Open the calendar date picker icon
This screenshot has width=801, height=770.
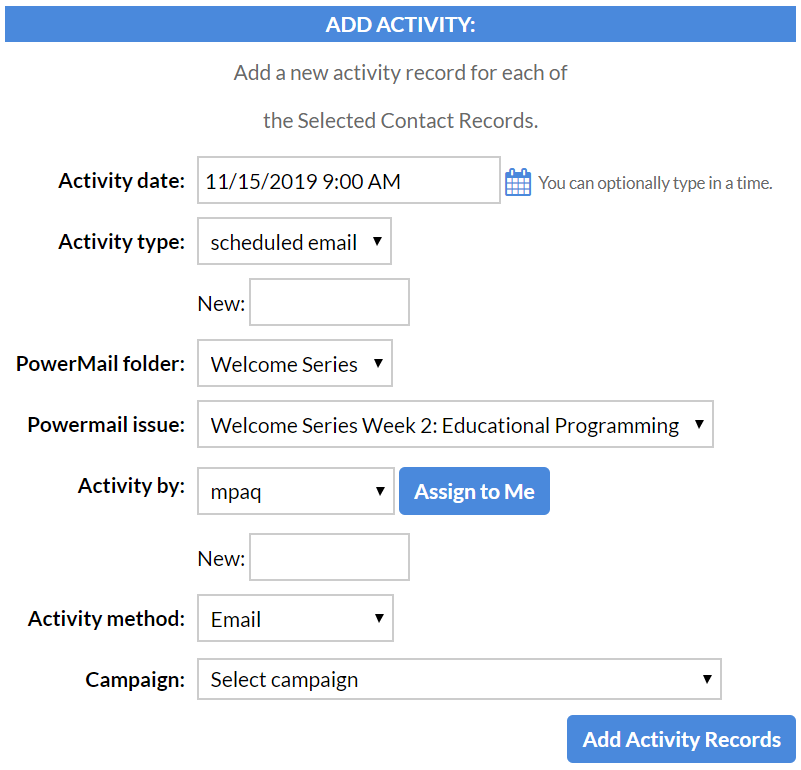coord(517,182)
